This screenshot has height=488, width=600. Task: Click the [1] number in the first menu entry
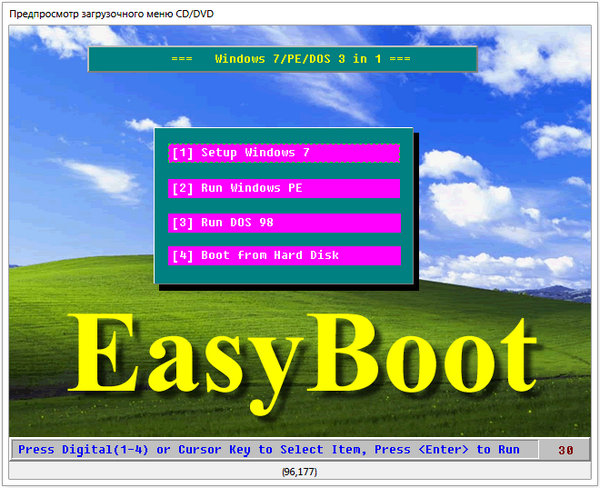coord(182,153)
